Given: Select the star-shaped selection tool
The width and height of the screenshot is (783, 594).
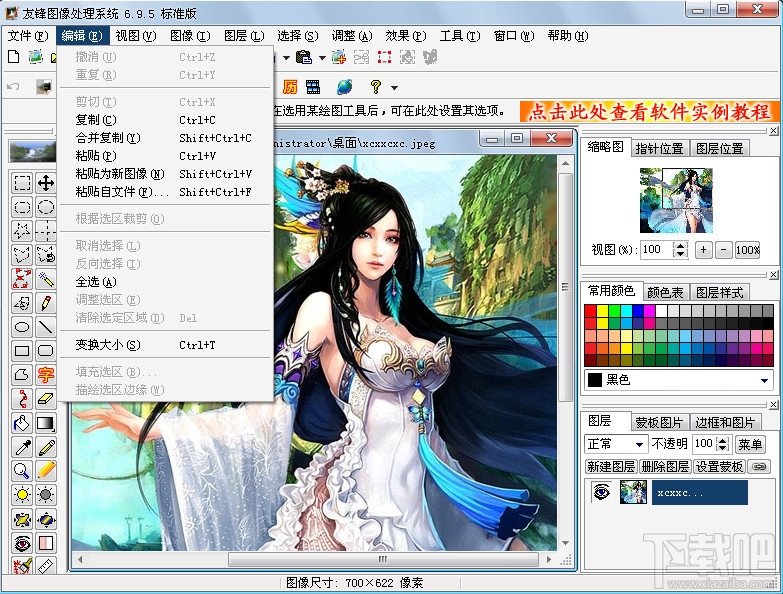Looking at the screenshot, I should (22, 231).
